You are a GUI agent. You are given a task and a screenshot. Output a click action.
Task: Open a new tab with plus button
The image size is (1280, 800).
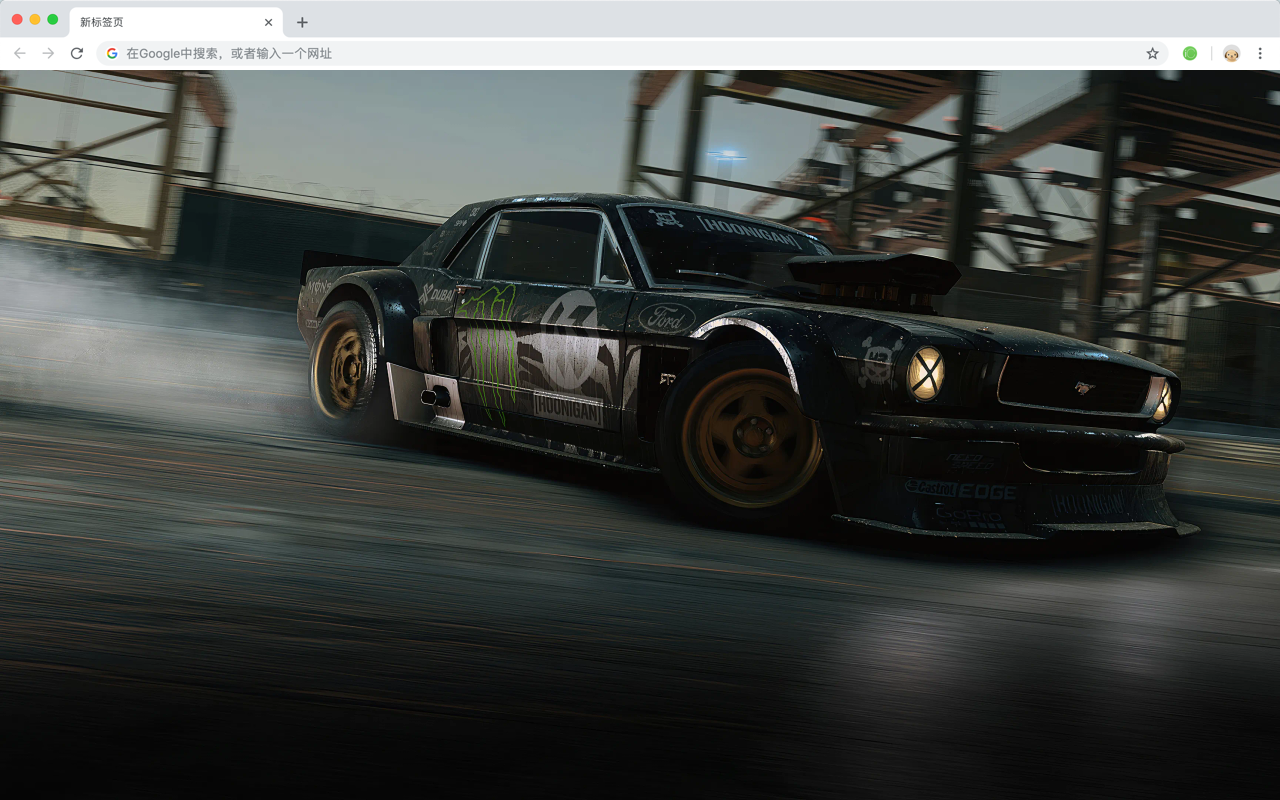(302, 22)
